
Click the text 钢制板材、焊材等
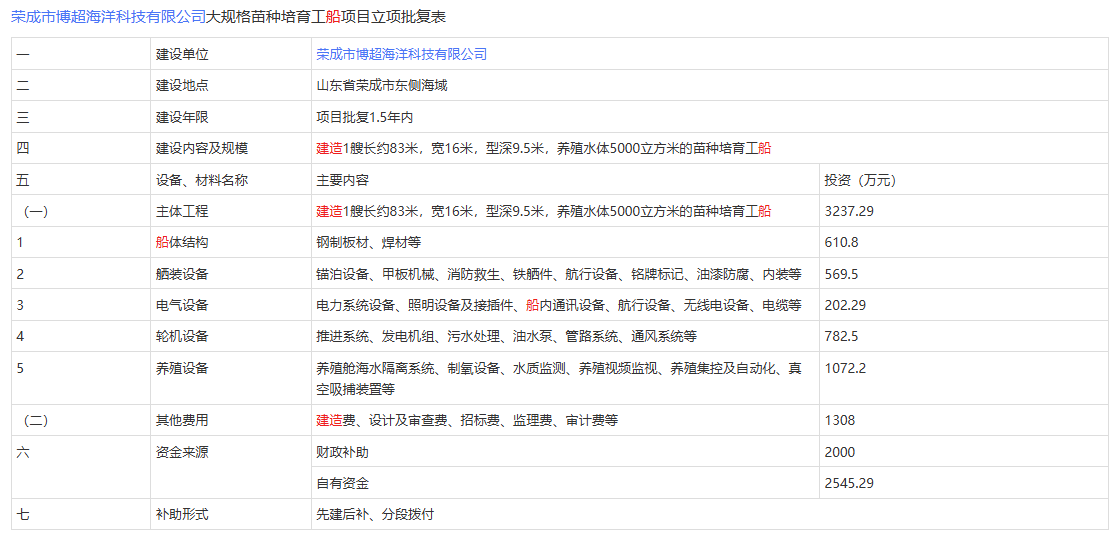point(369,243)
